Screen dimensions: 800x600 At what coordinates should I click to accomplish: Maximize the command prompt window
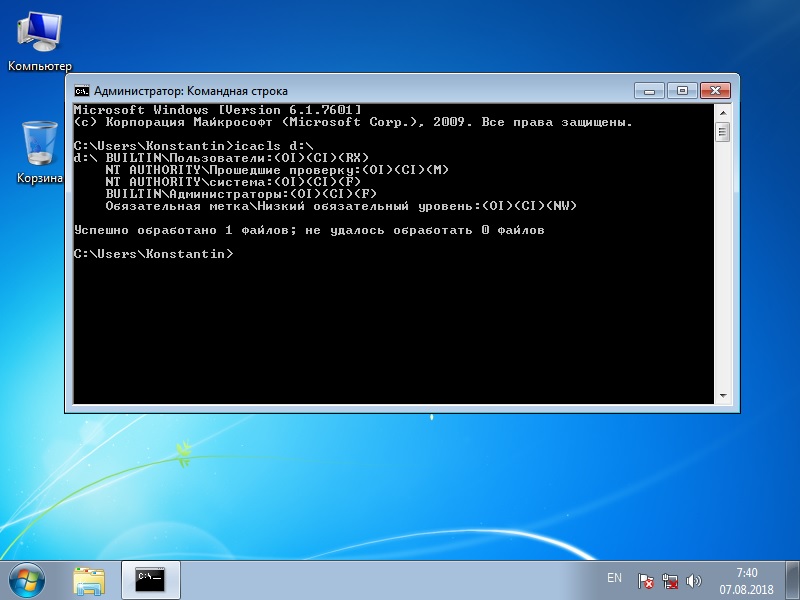point(681,90)
